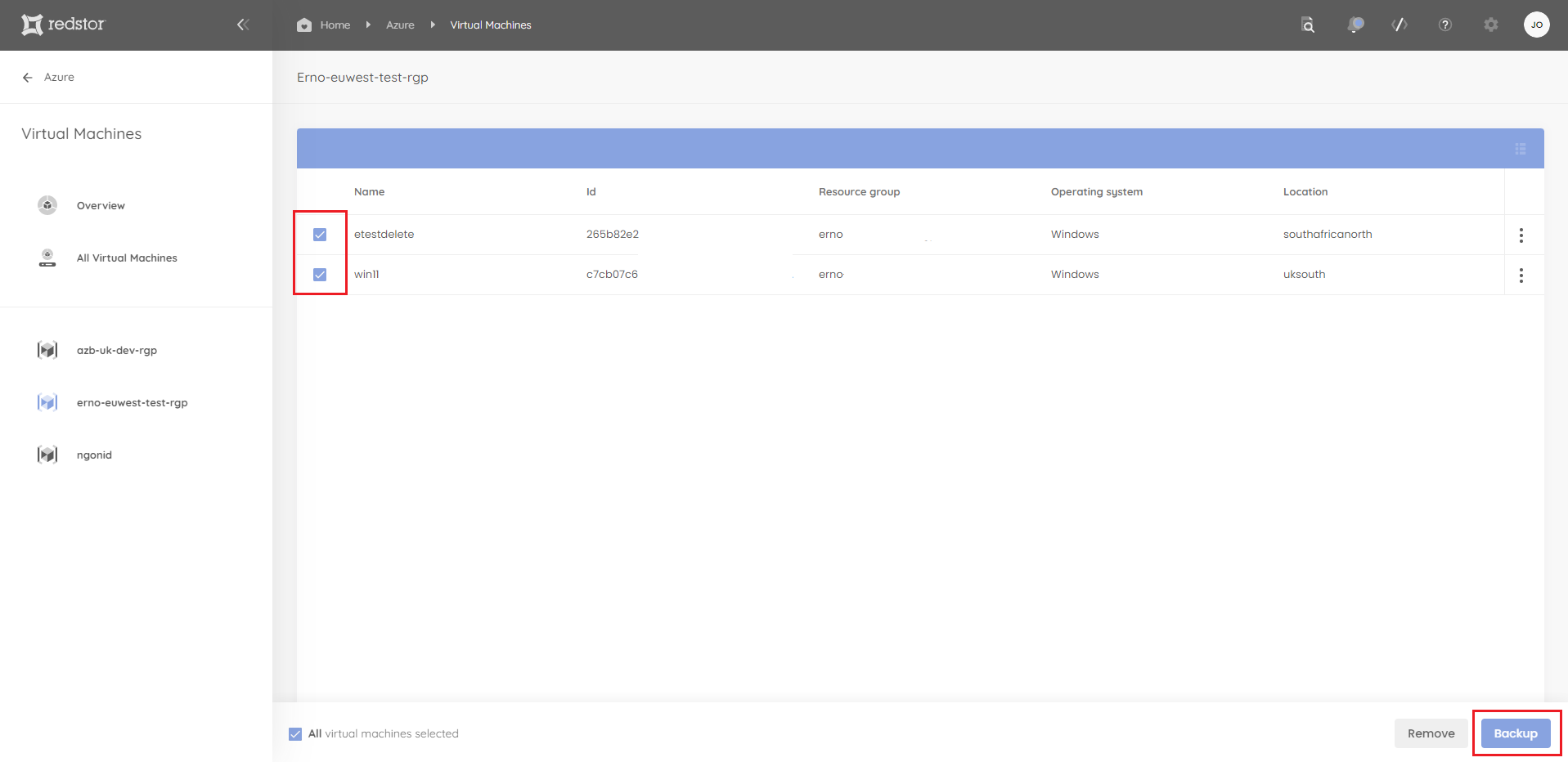Sort by the Resource group column header
This screenshot has width=1568, height=762.
[859, 192]
